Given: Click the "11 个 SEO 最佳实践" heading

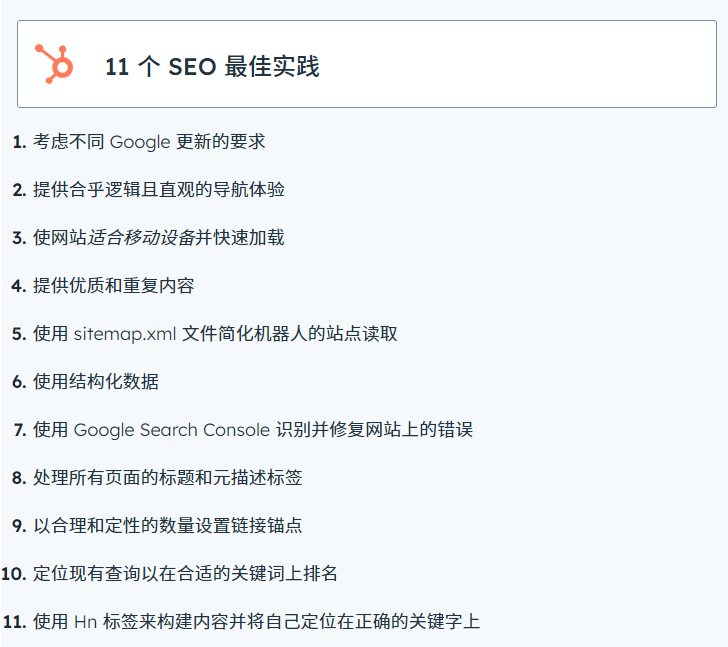Looking at the screenshot, I should [212, 67].
